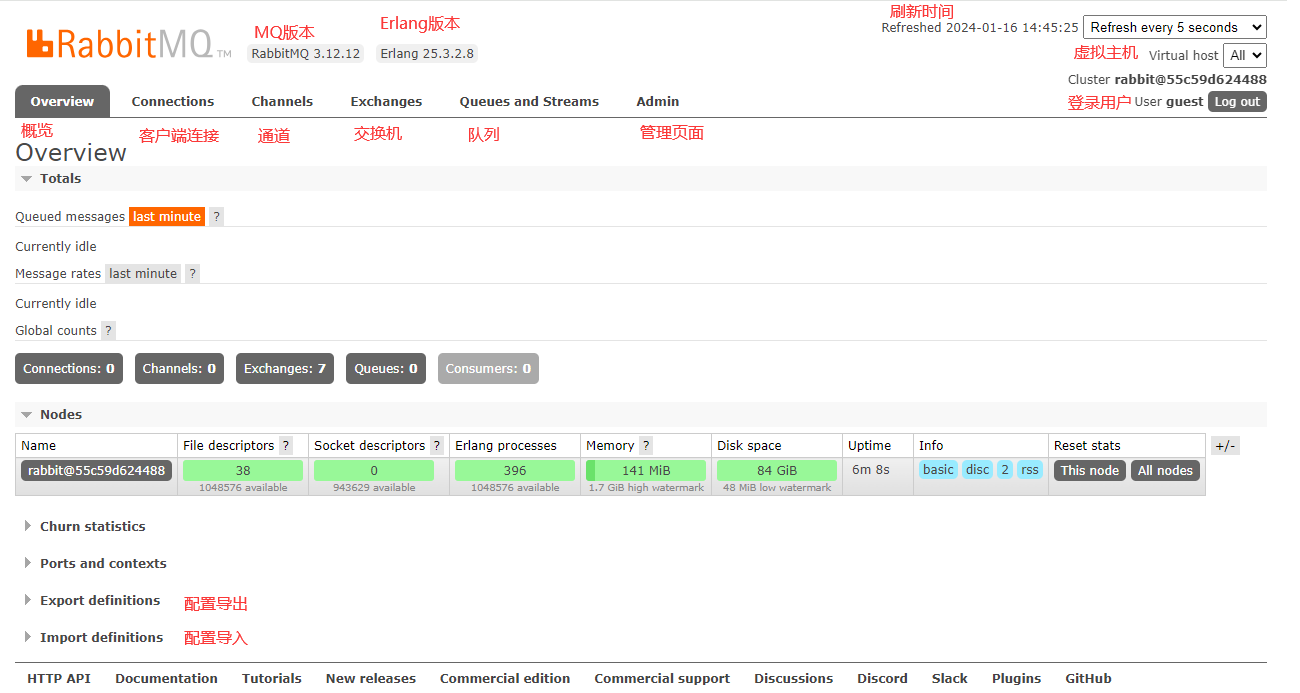Click the Consumers: 0 count
This screenshot has height=693, width=1300.
[x=488, y=369]
